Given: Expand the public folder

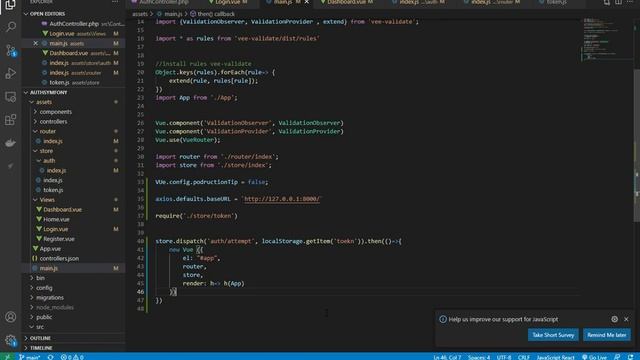Looking at the screenshot, I should point(32,317).
